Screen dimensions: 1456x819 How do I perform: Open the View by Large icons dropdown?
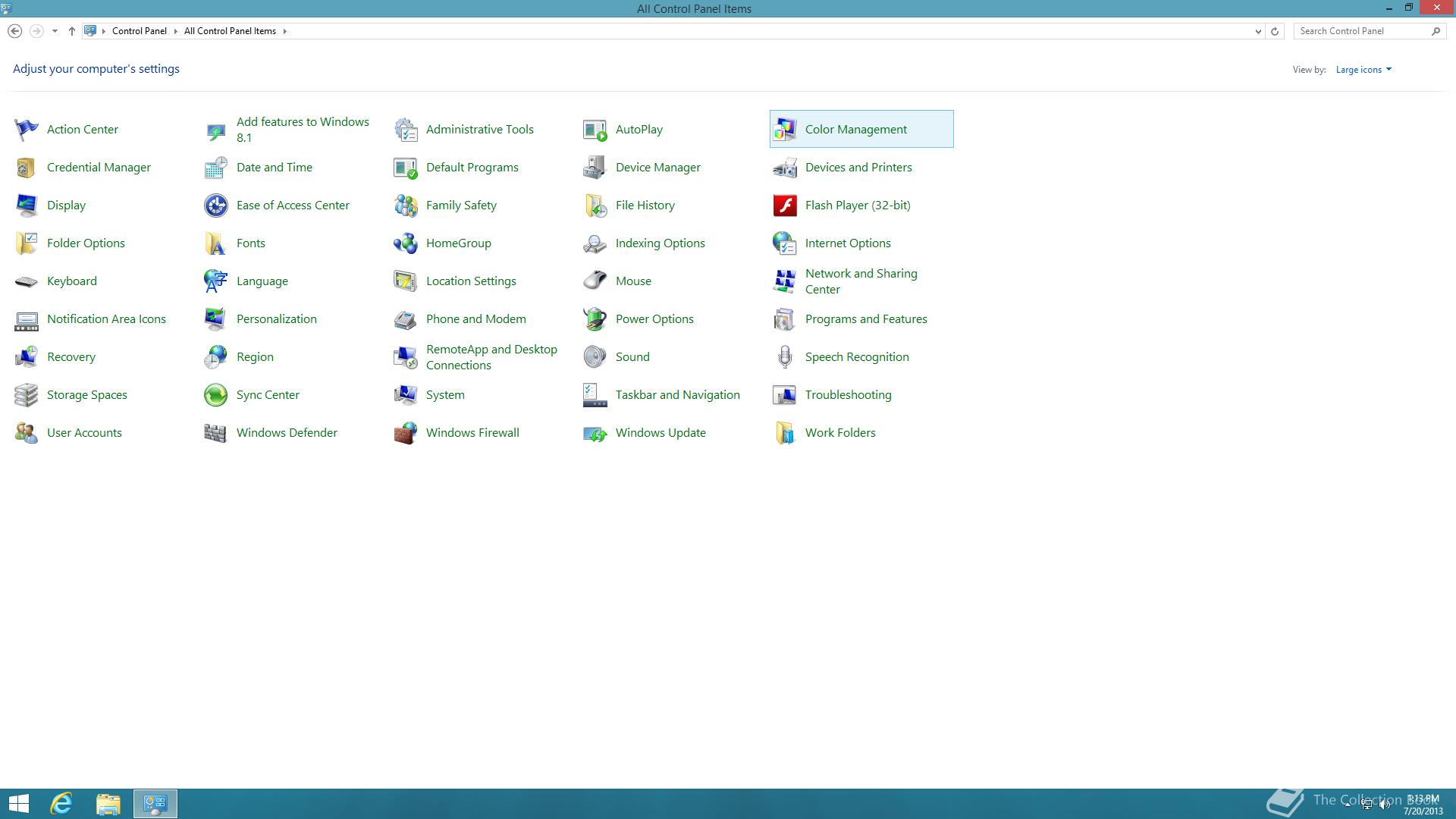click(x=1363, y=70)
